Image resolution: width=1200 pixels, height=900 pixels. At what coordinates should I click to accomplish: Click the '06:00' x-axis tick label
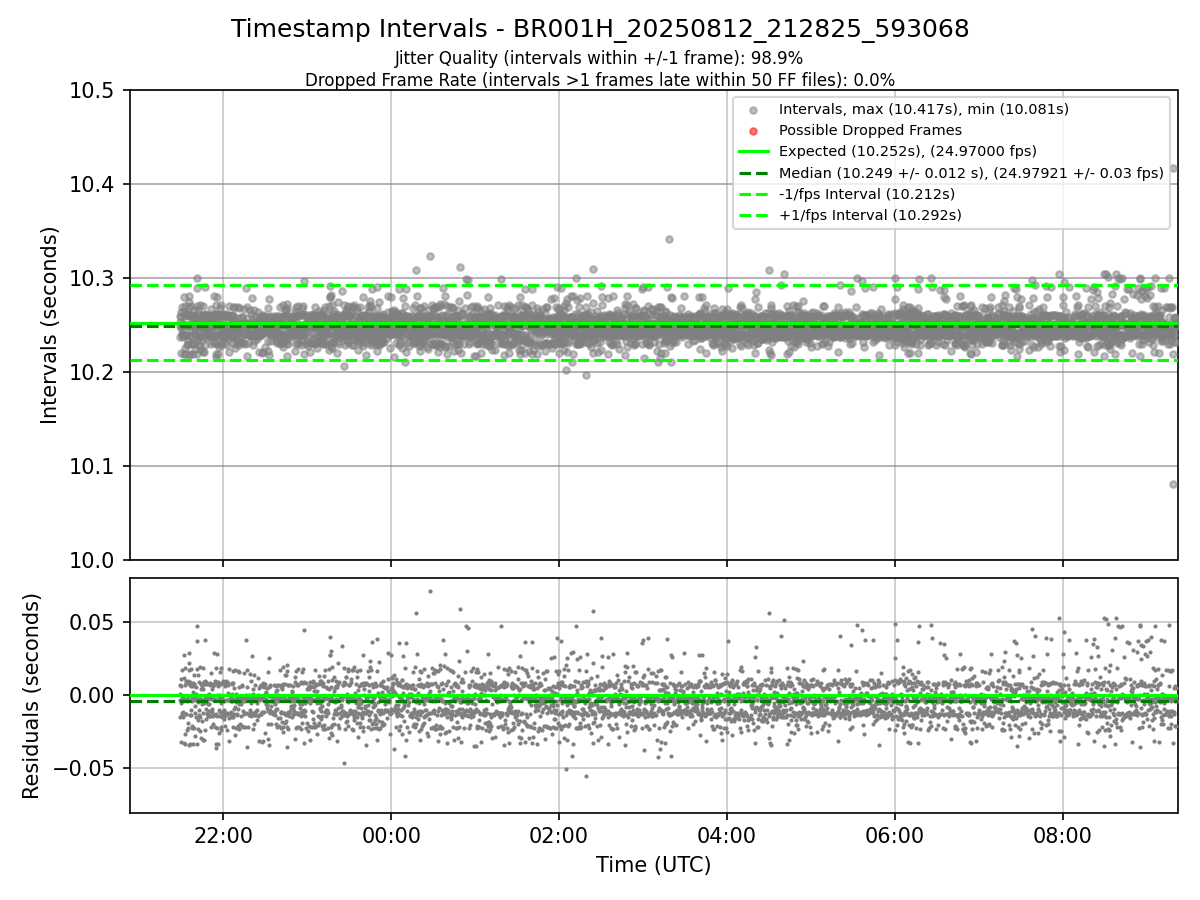point(894,834)
